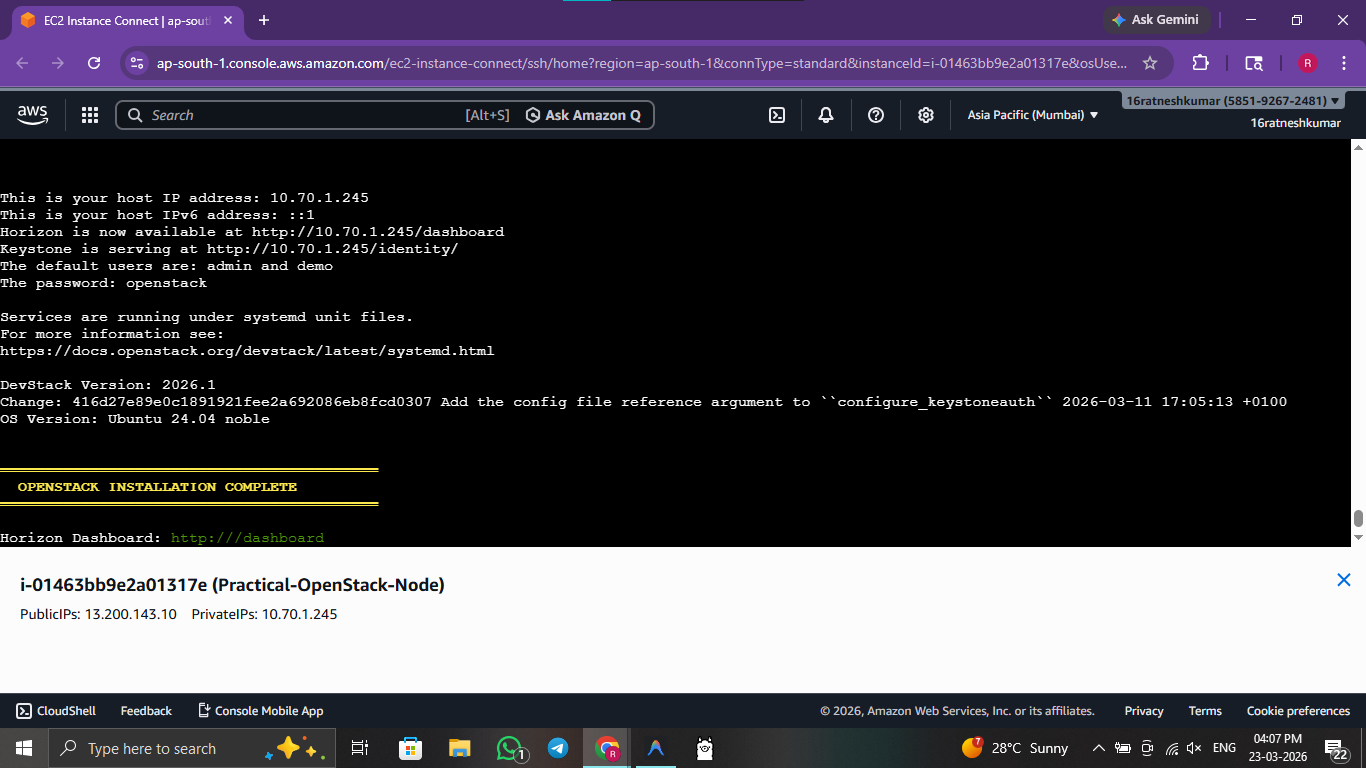Click the Ask Gemini button
The image size is (1366, 768).
pyautogui.click(x=1157, y=20)
